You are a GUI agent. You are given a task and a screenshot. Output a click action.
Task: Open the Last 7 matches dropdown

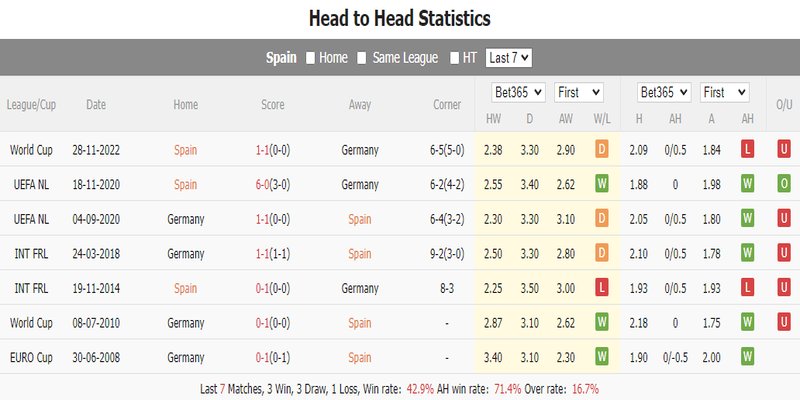(509, 58)
